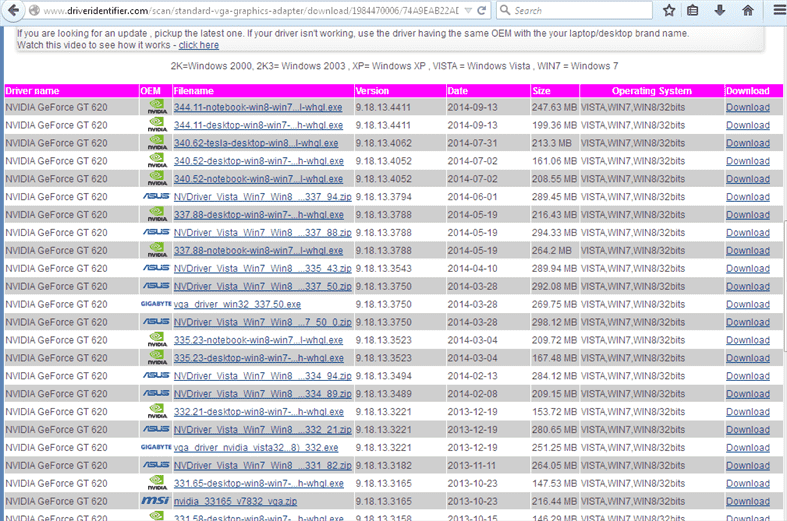Open 340.52-desktop-win8-win7 file link
This screenshot has width=787, height=521.
click(258, 161)
